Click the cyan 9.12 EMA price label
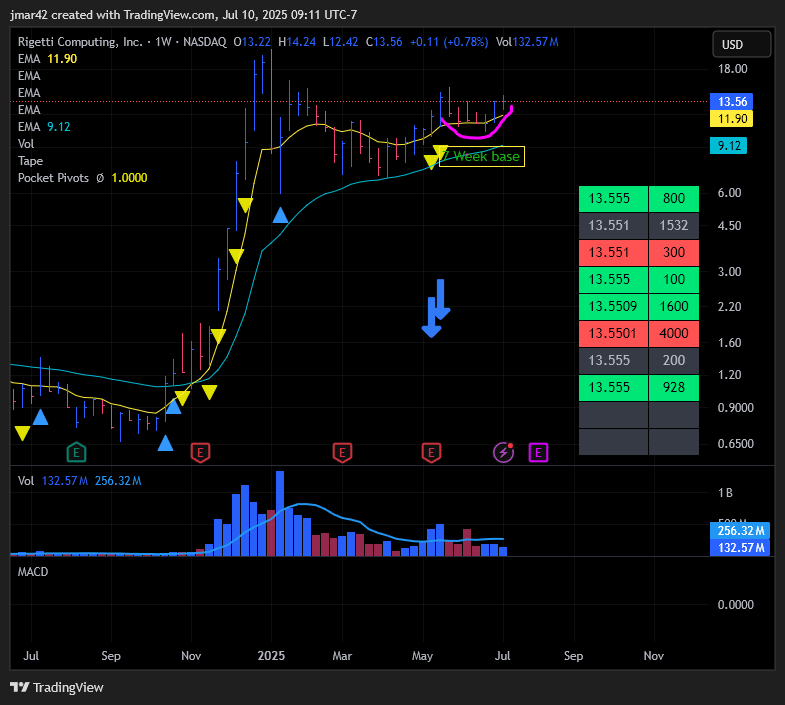785x705 pixels. click(728, 146)
